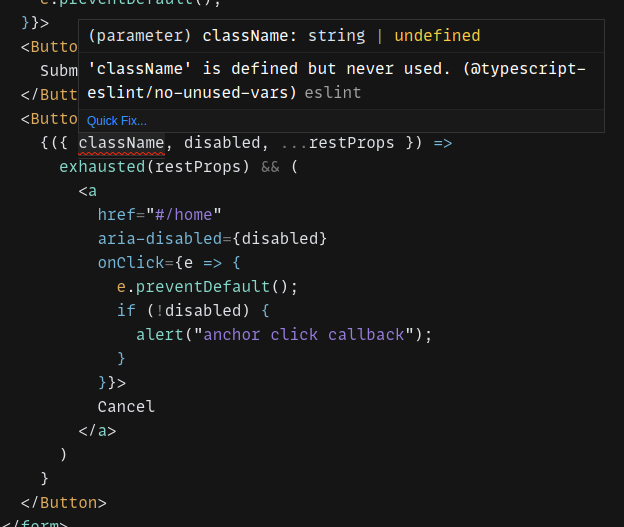The width and height of the screenshot is (624, 527).
Task: Click the "#/home" string value
Action: point(184,214)
